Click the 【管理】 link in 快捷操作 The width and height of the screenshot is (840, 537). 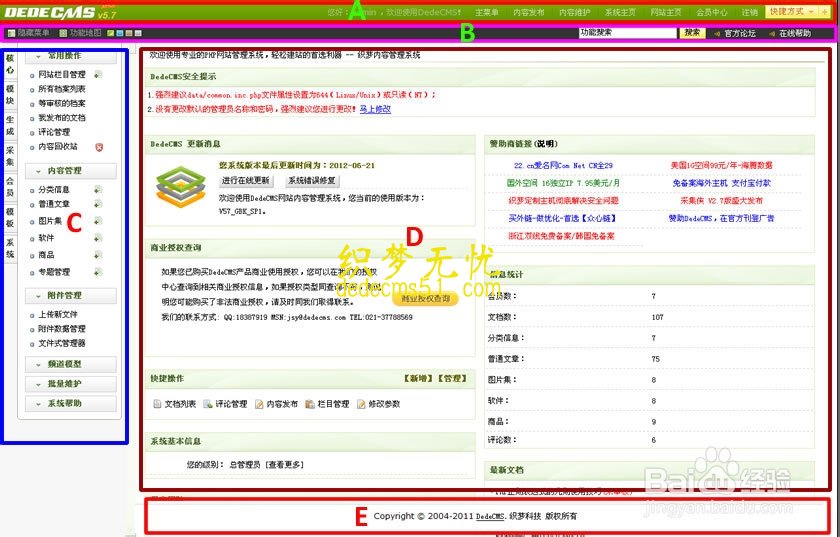(453, 379)
